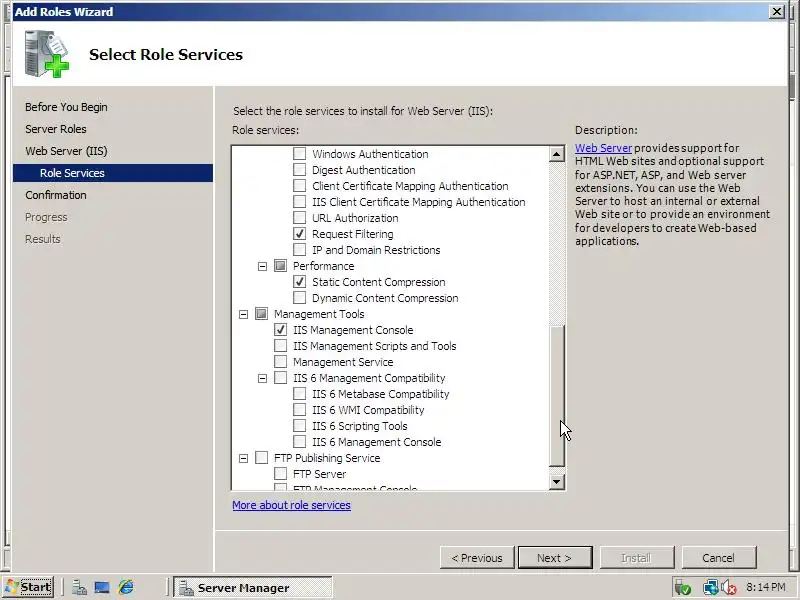Click the Install button
Screen dimensions: 800x600
click(x=637, y=558)
